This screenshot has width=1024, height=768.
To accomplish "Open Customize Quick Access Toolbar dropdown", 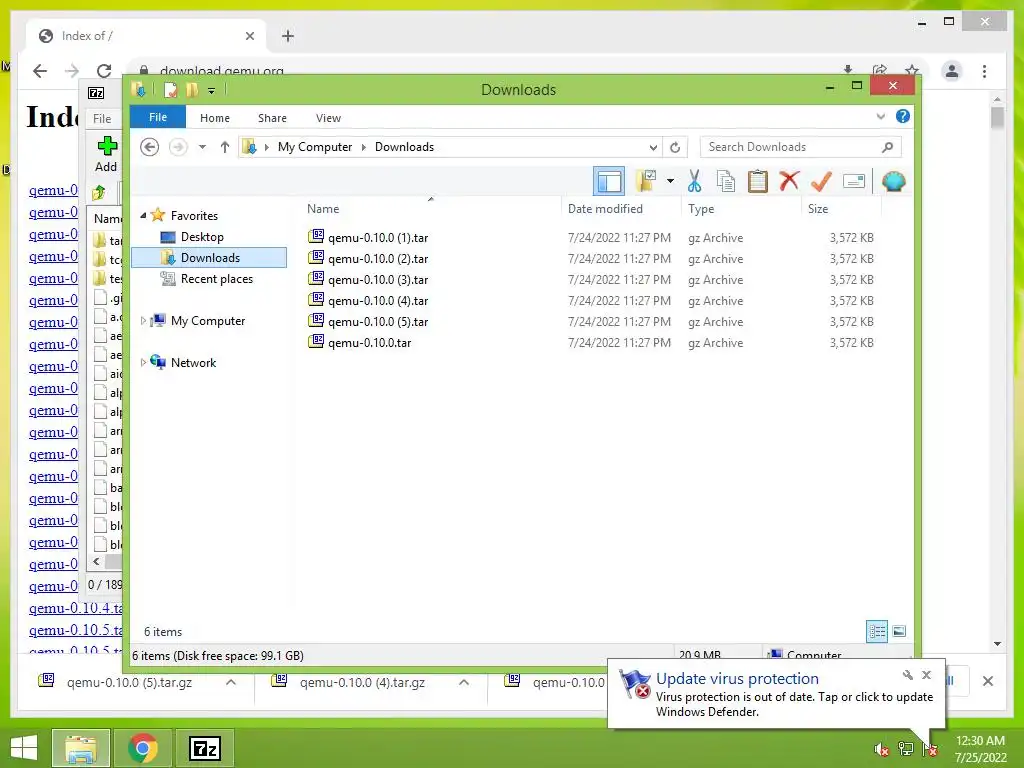I will point(211,91).
